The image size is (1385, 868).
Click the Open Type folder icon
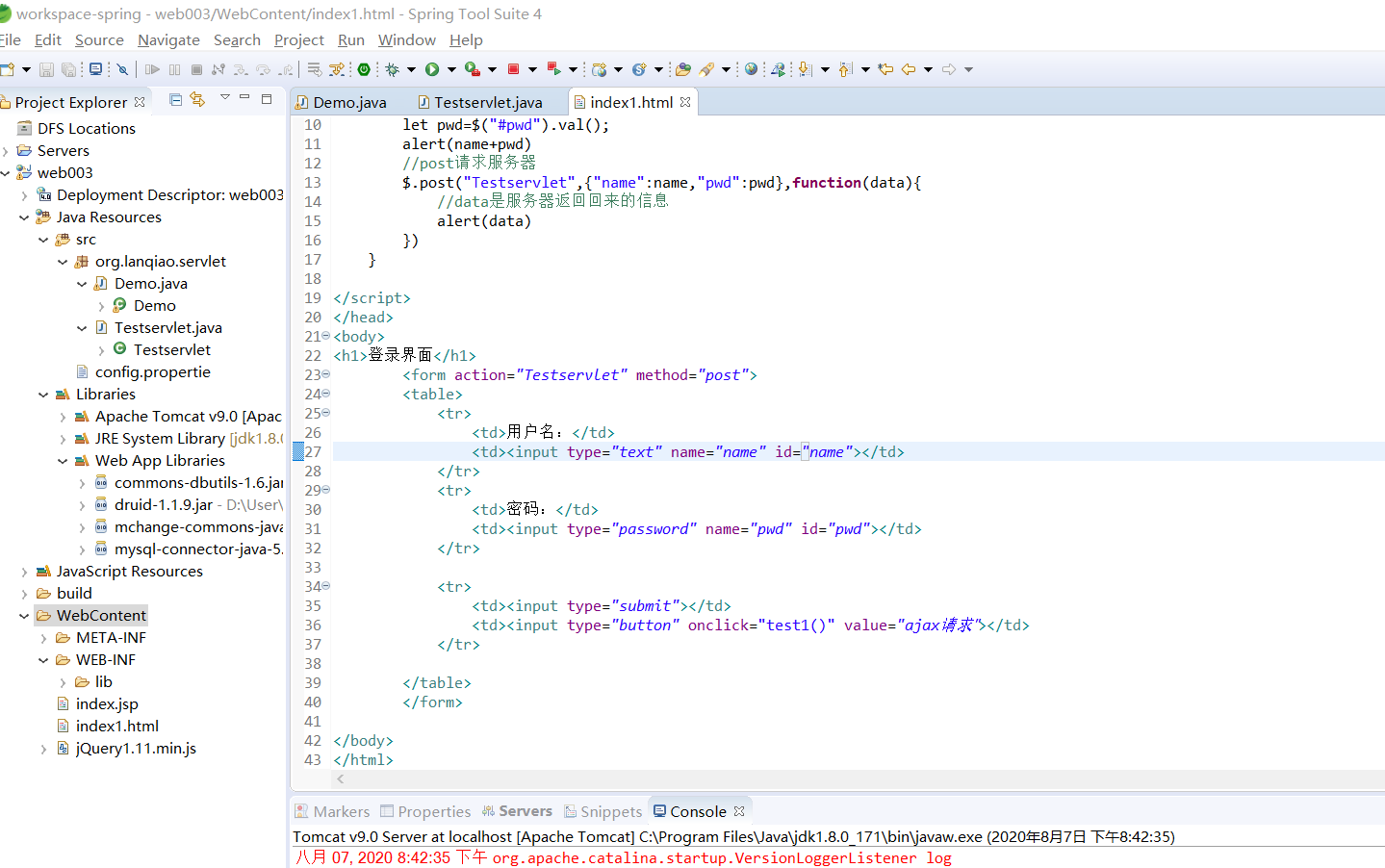(683, 69)
